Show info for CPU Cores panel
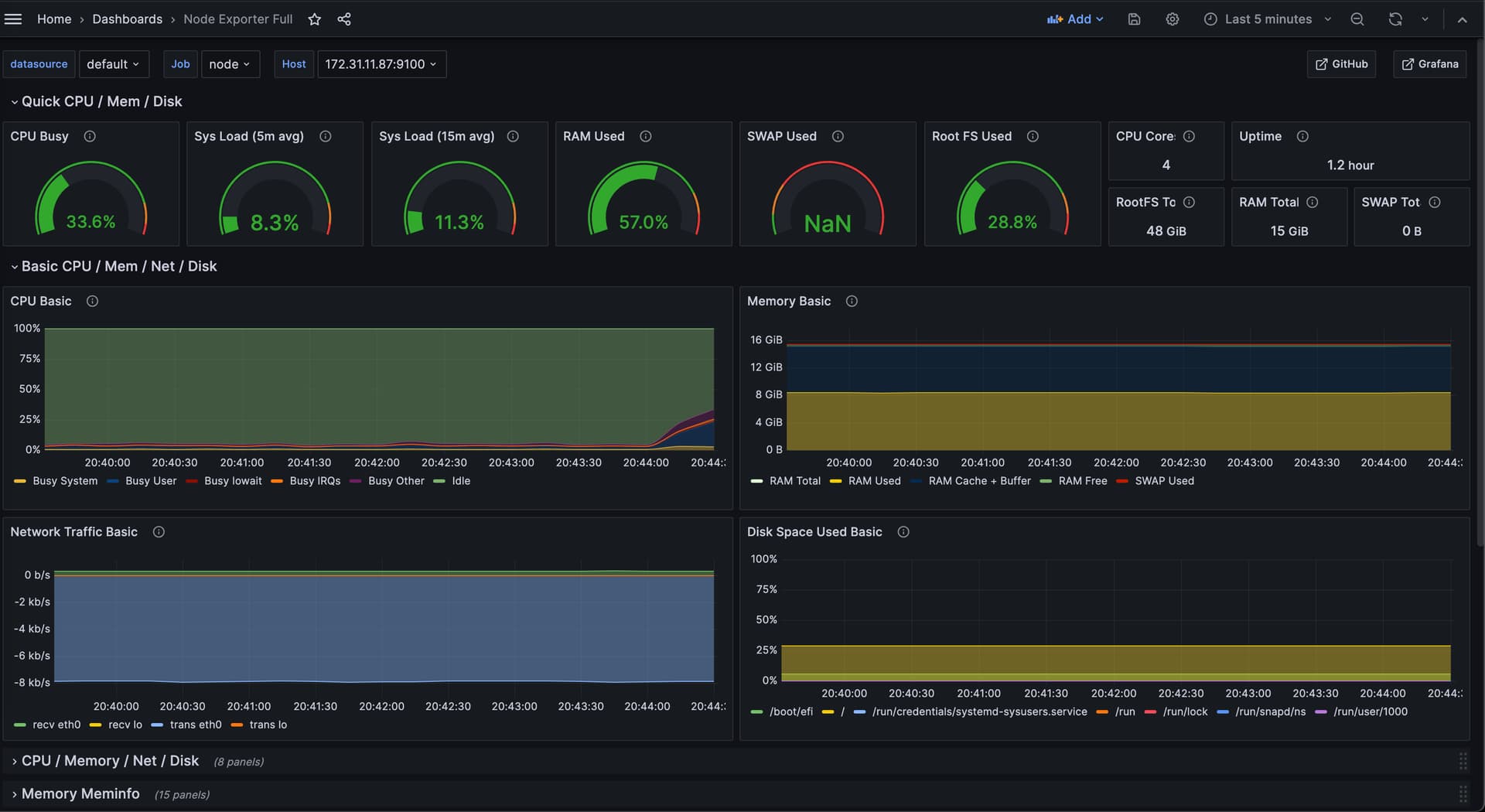Image resolution: width=1485 pixels, height=812 pixels. pos(1190,136)
